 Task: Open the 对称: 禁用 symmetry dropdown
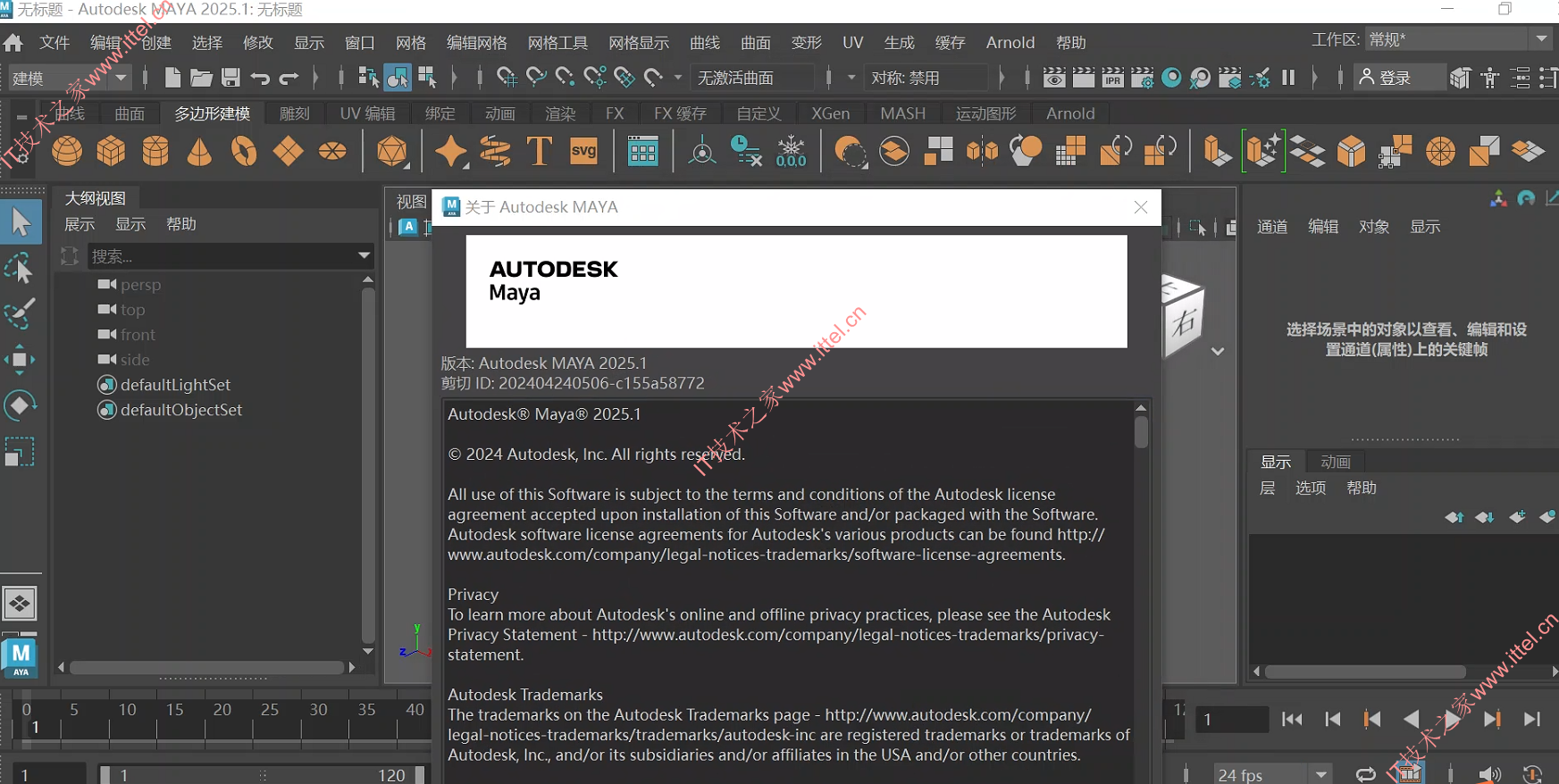tap(927, 78)
